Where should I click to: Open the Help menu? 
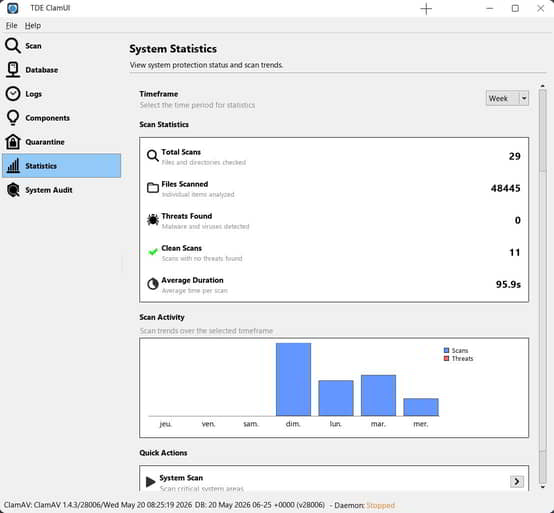33,25
